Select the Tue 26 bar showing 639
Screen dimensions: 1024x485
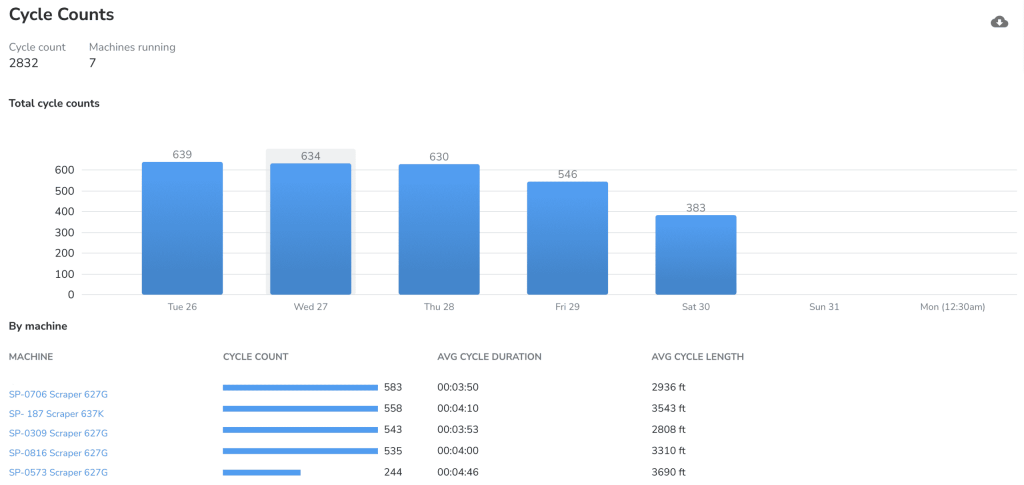(182, 229)
